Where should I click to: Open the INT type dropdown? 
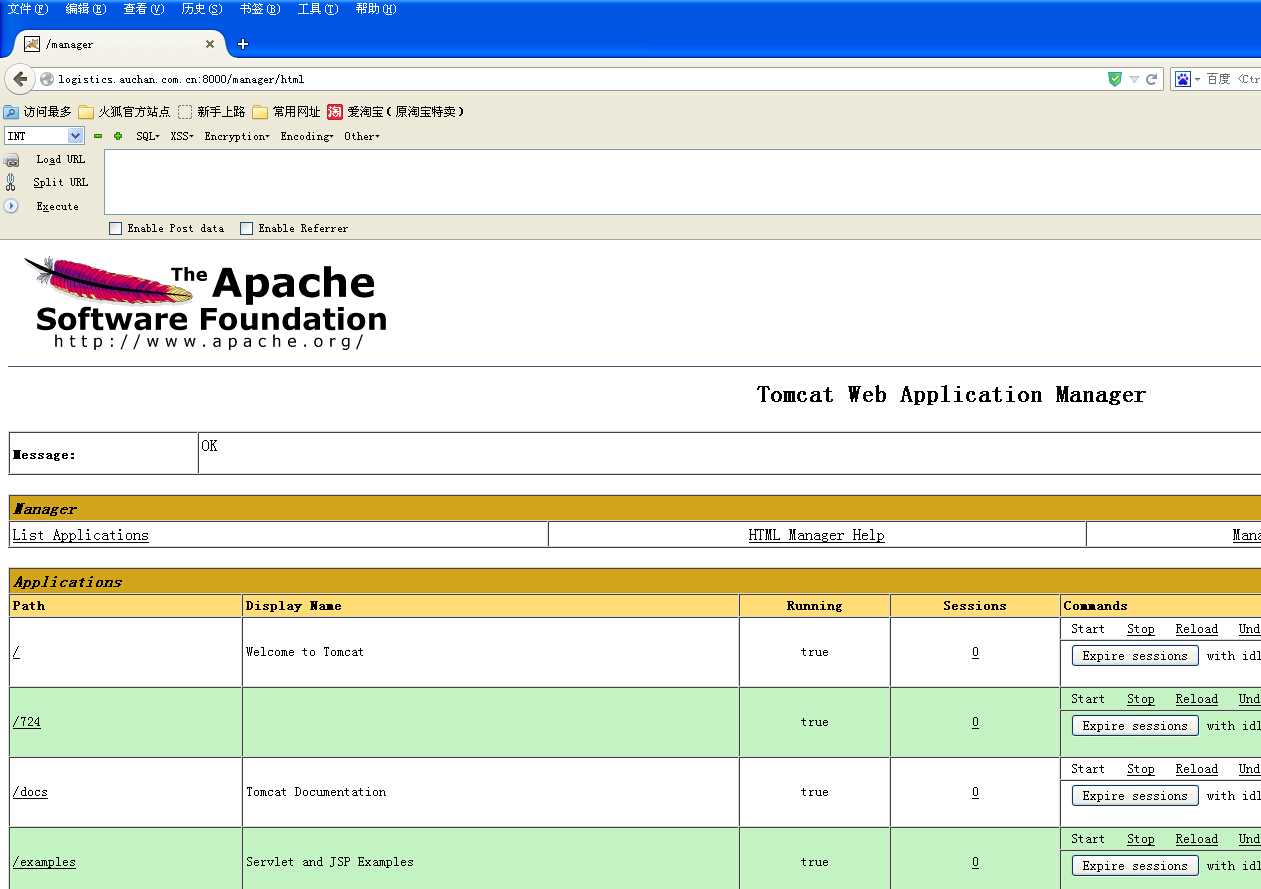(44, 136)
